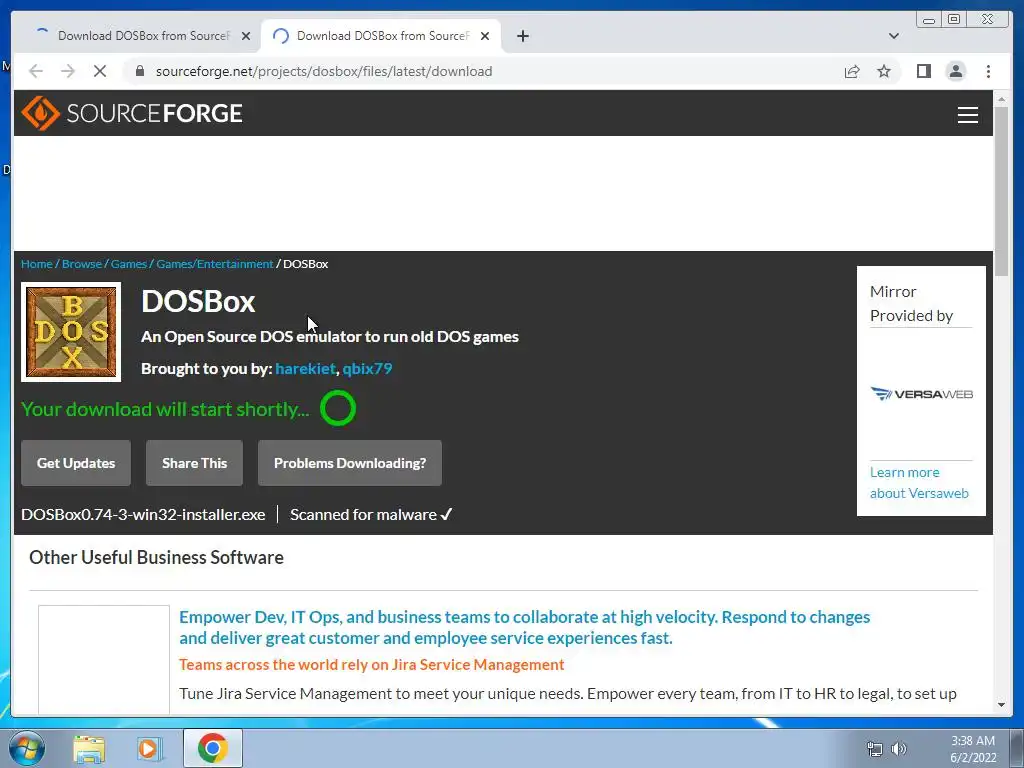This screenshot has height=768, width=1024.
Task: Visit qbix79's profile link
Action: click(367, 368)
